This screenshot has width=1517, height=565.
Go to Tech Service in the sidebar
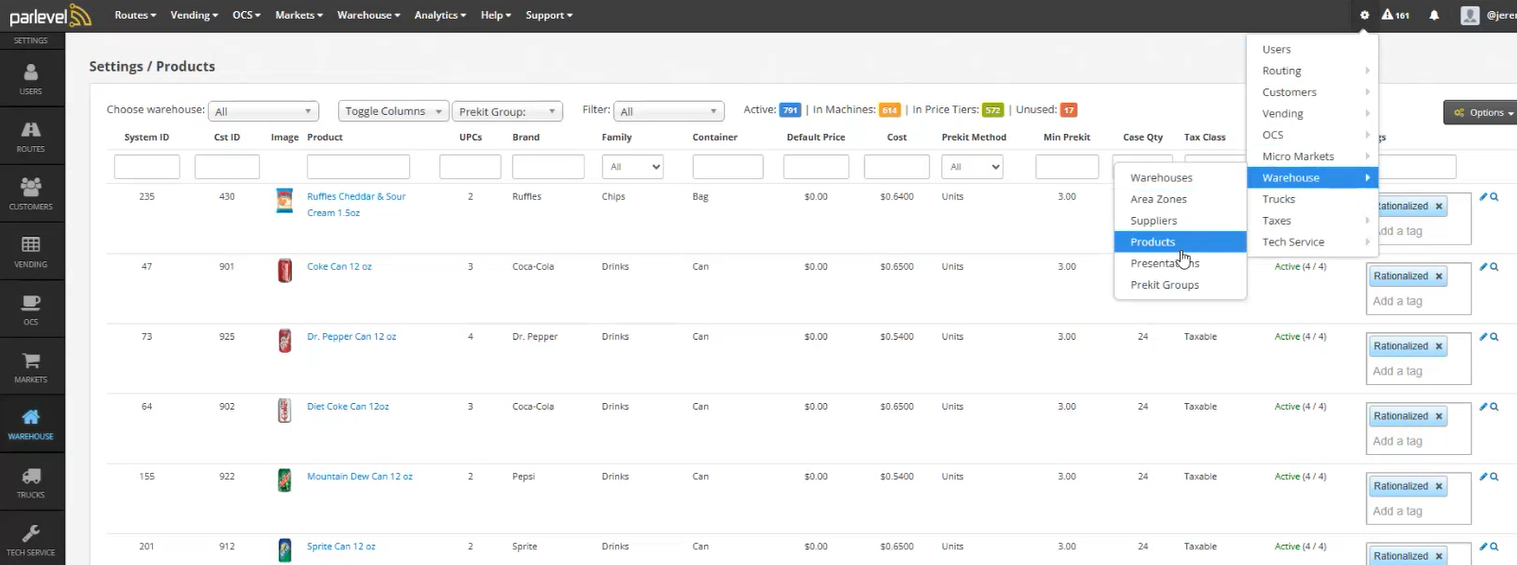[31, 540]
